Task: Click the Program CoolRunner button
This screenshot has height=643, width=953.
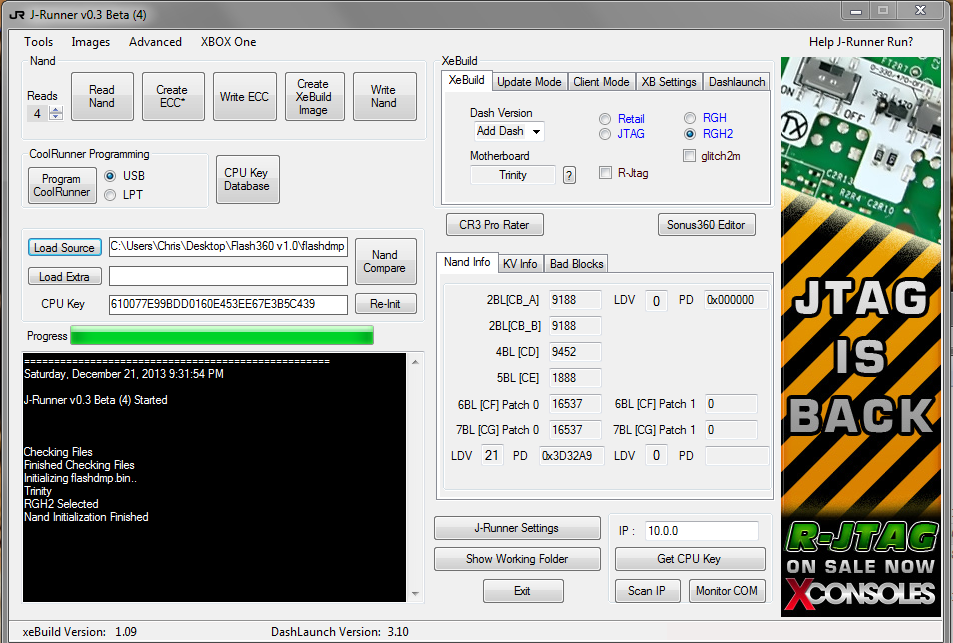Action: tap(62, 185)
